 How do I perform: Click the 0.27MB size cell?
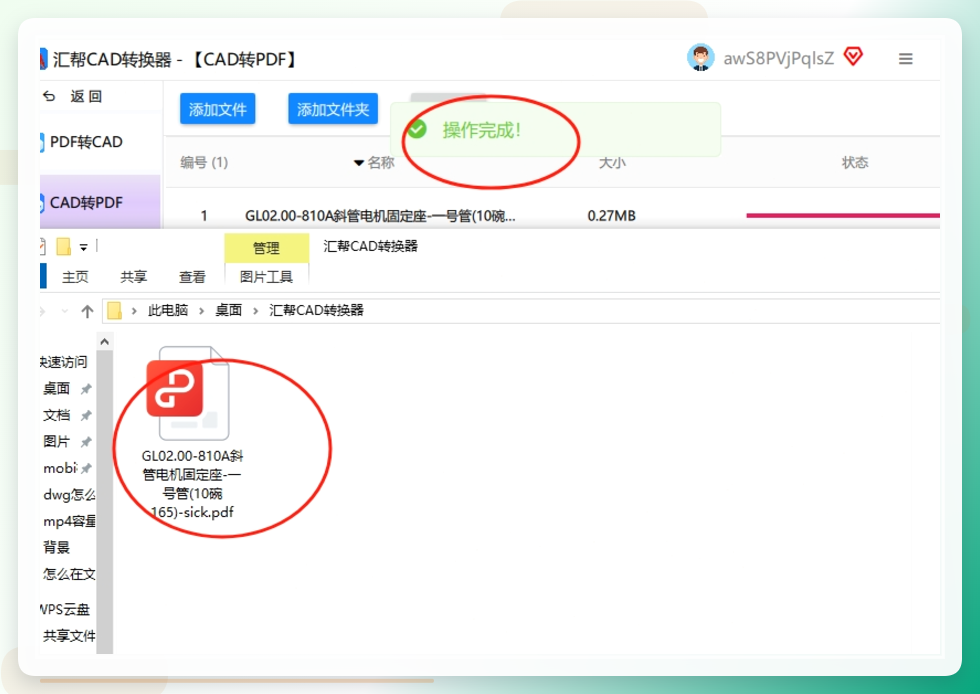pos(611,216)
